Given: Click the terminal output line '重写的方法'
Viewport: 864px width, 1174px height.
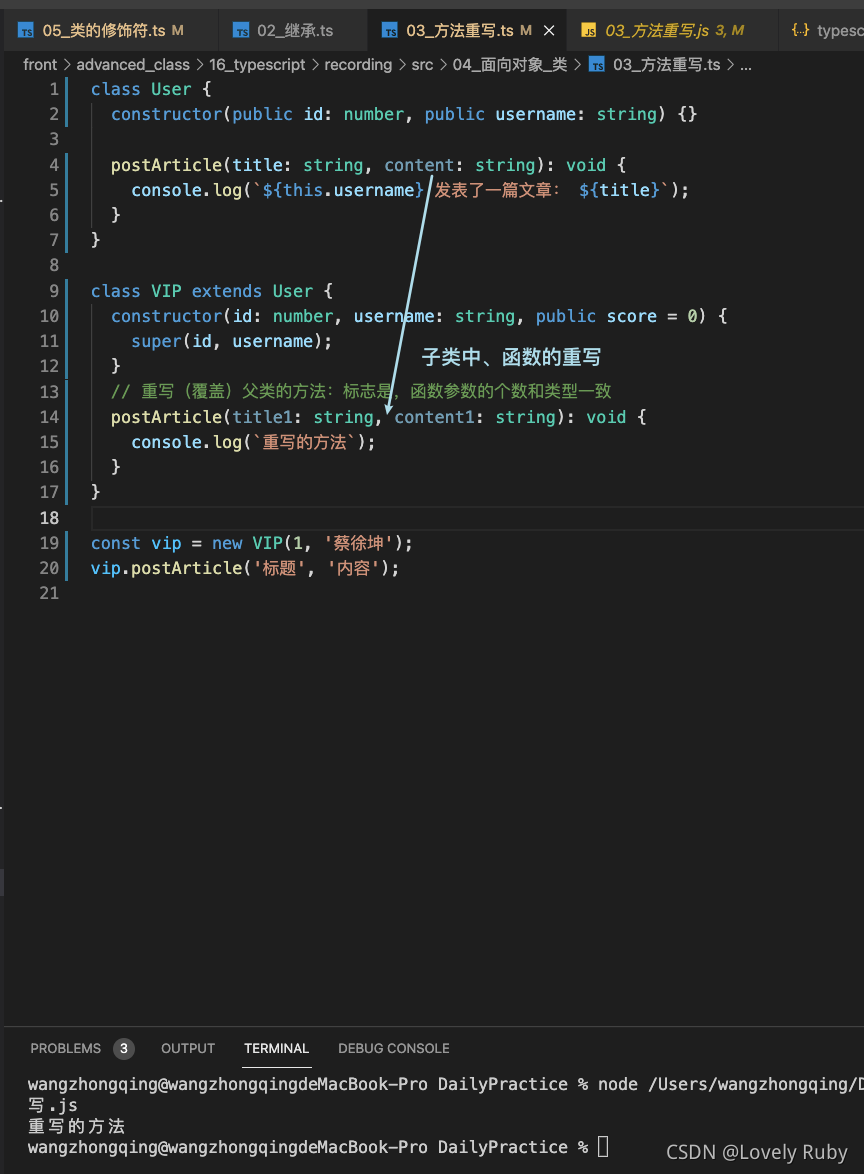Looking at the screenshot, I should (76, 1126).
